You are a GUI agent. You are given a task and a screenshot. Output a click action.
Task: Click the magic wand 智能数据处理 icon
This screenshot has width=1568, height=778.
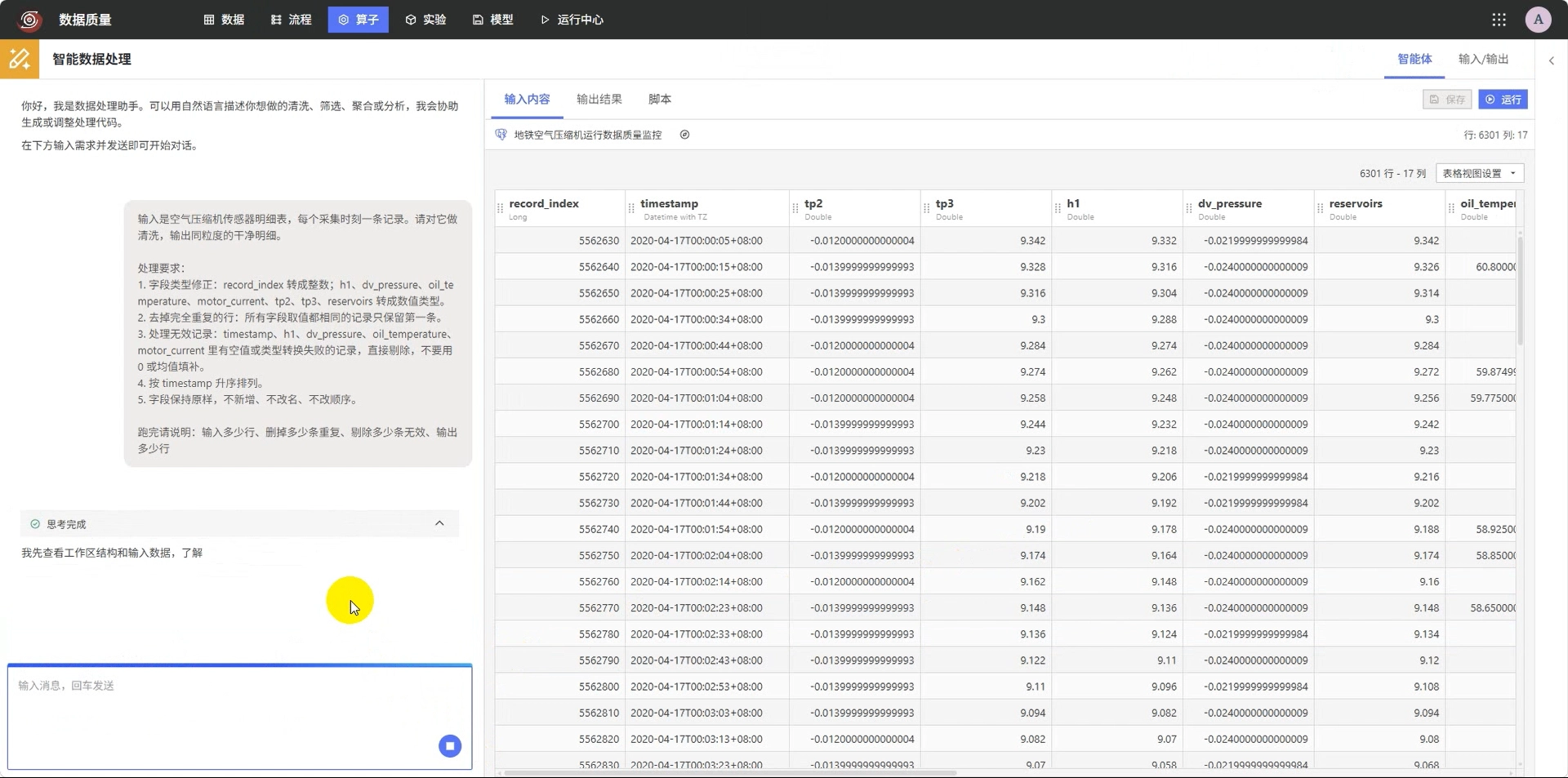coord(20,59)
